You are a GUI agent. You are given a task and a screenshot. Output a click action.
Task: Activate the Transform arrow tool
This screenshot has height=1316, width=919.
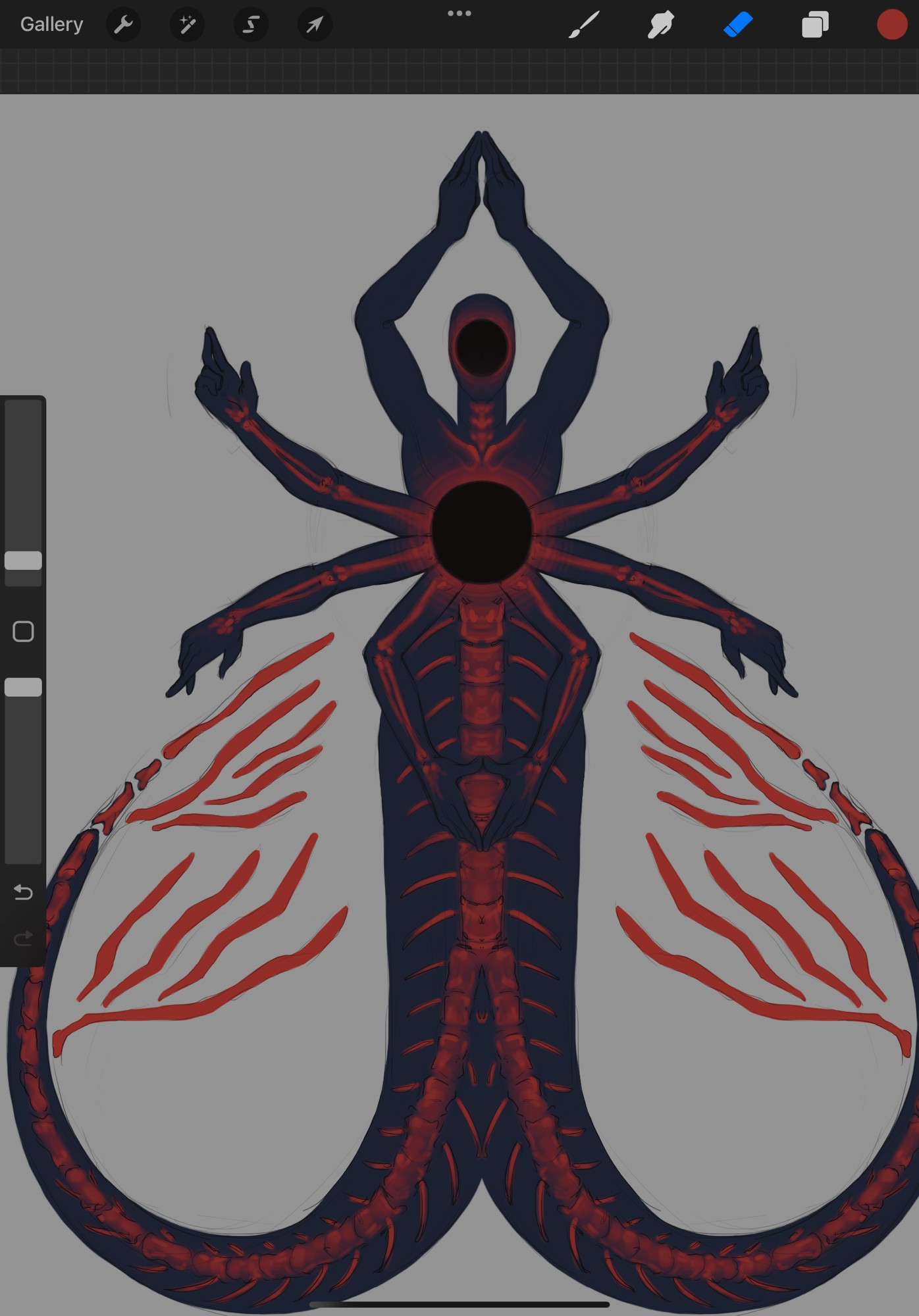click(x=315, y=25)
